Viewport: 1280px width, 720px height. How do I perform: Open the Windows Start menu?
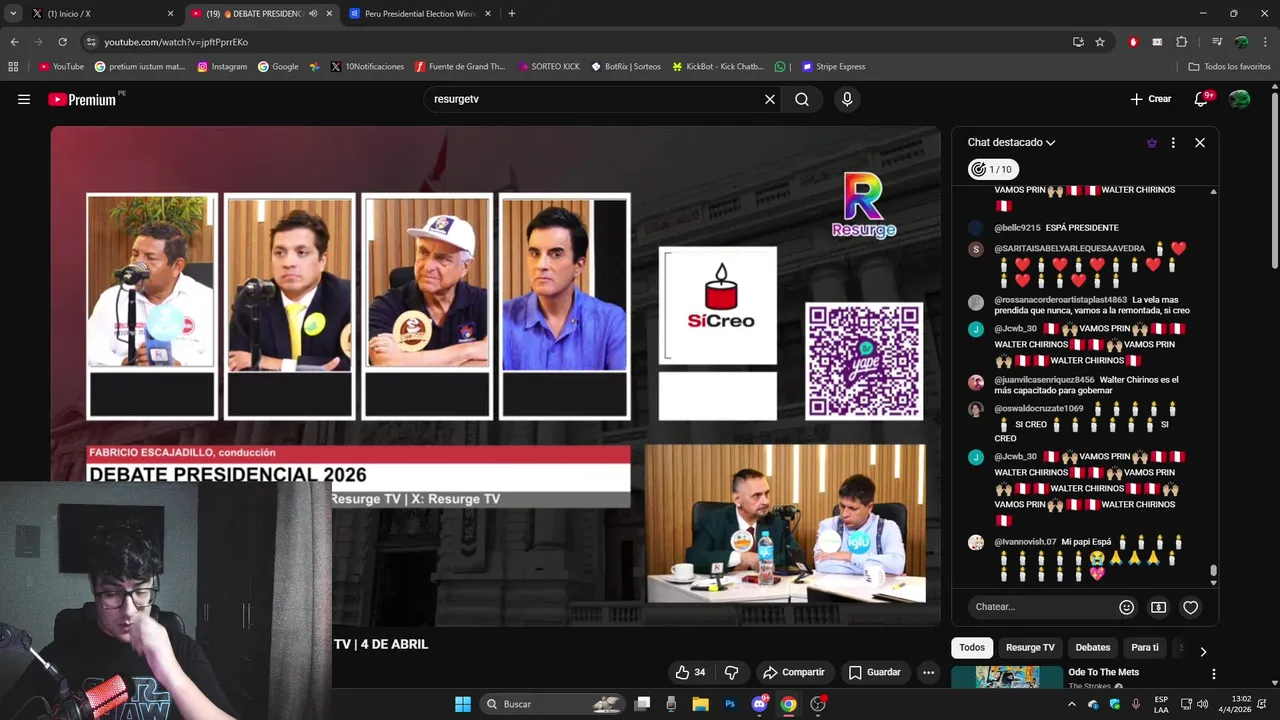tap(463, 704)
